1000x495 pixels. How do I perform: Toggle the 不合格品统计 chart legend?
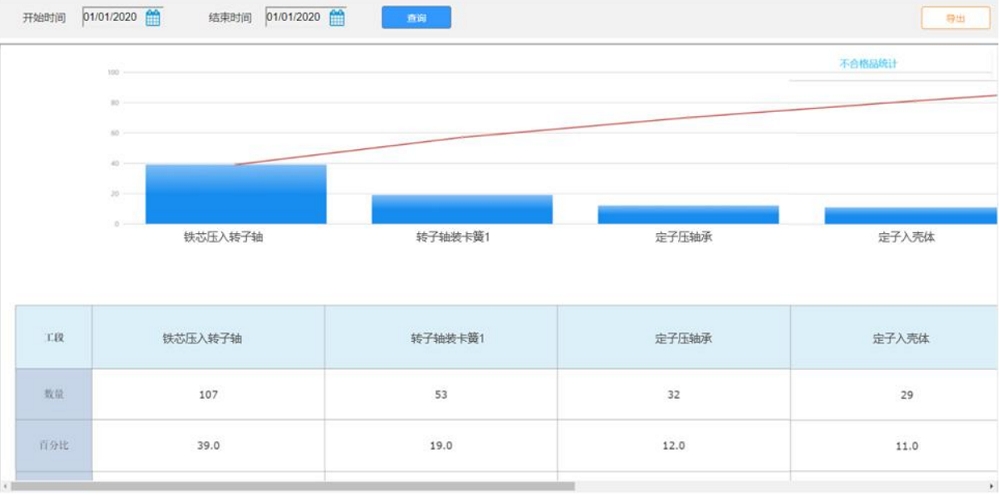tap(868, 64)
